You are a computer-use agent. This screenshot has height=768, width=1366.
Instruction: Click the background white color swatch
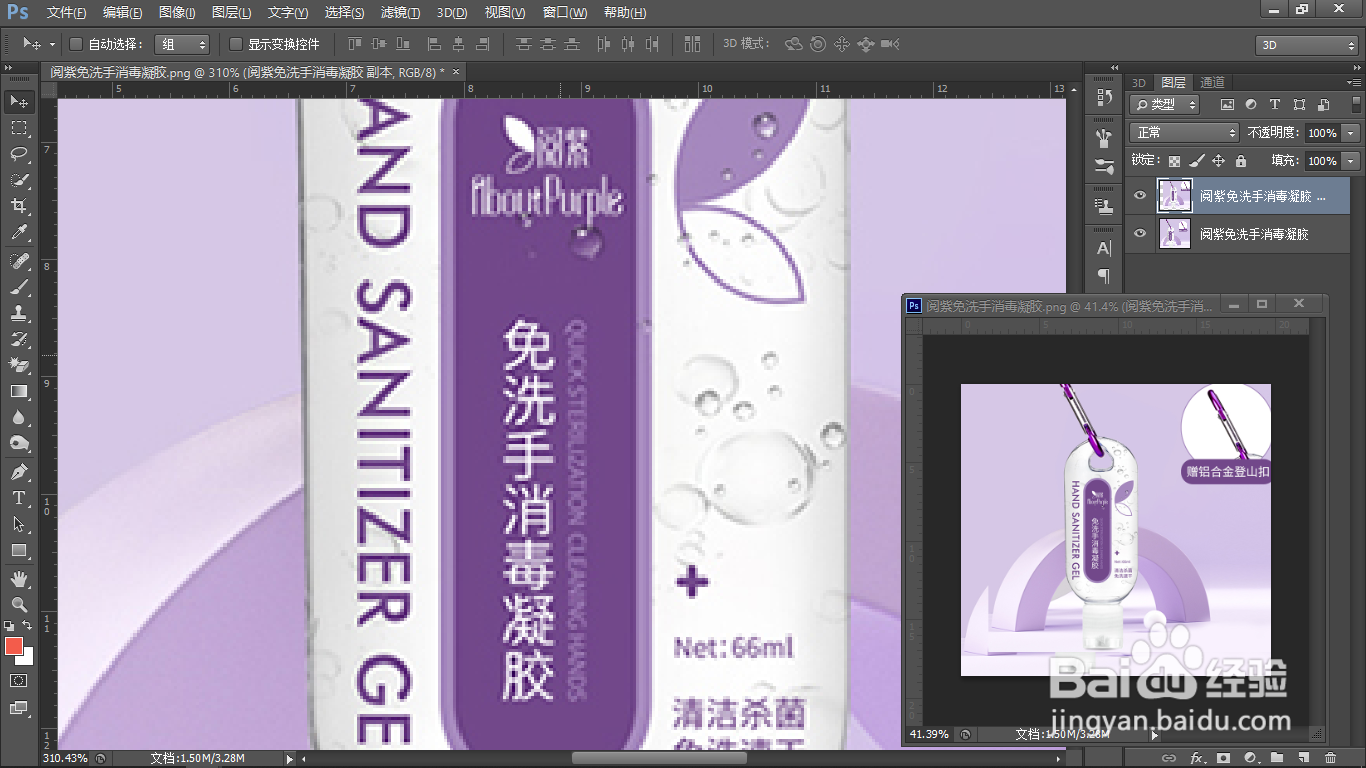click(27, 659)
